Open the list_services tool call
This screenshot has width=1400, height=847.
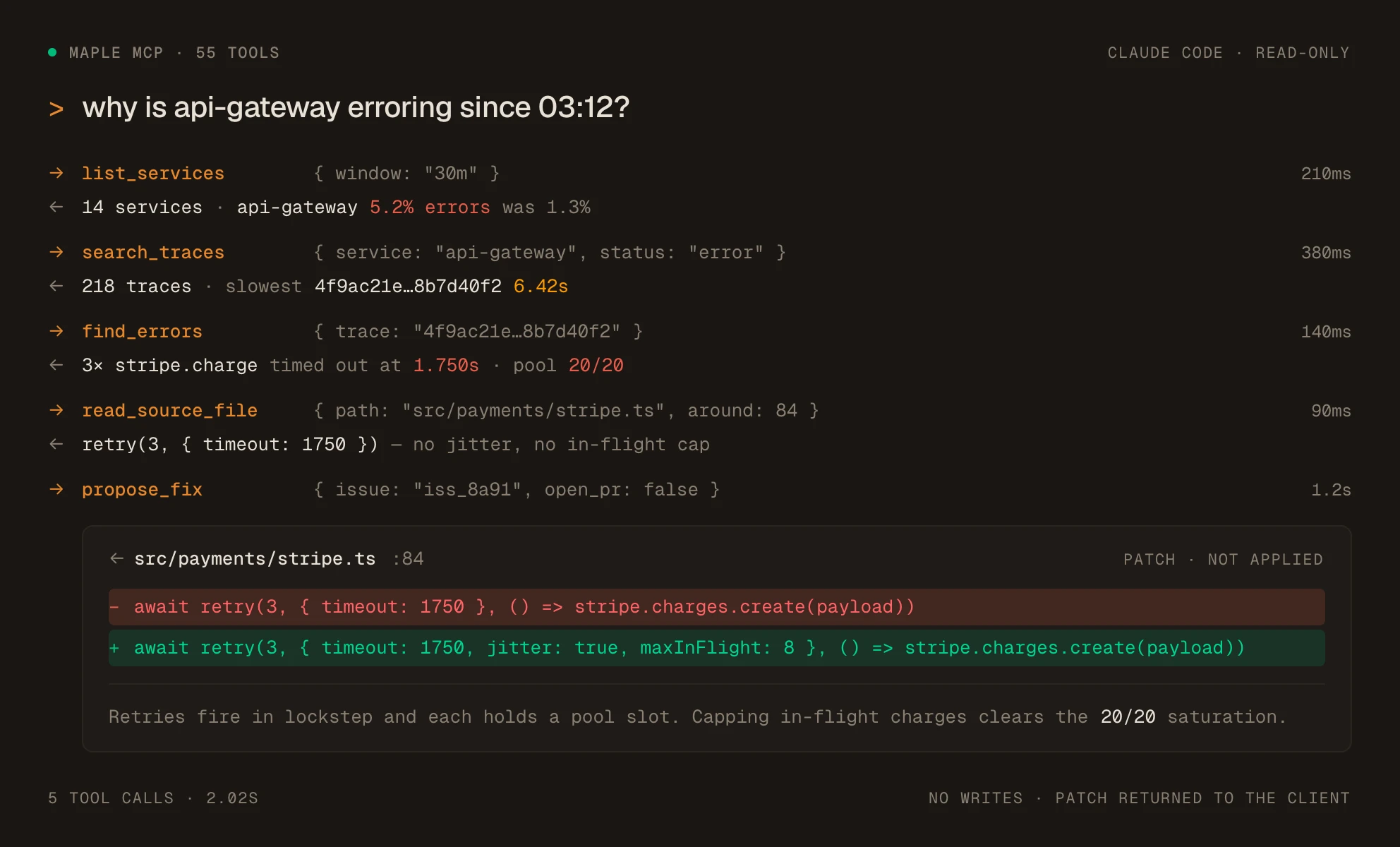pos(153,174)
